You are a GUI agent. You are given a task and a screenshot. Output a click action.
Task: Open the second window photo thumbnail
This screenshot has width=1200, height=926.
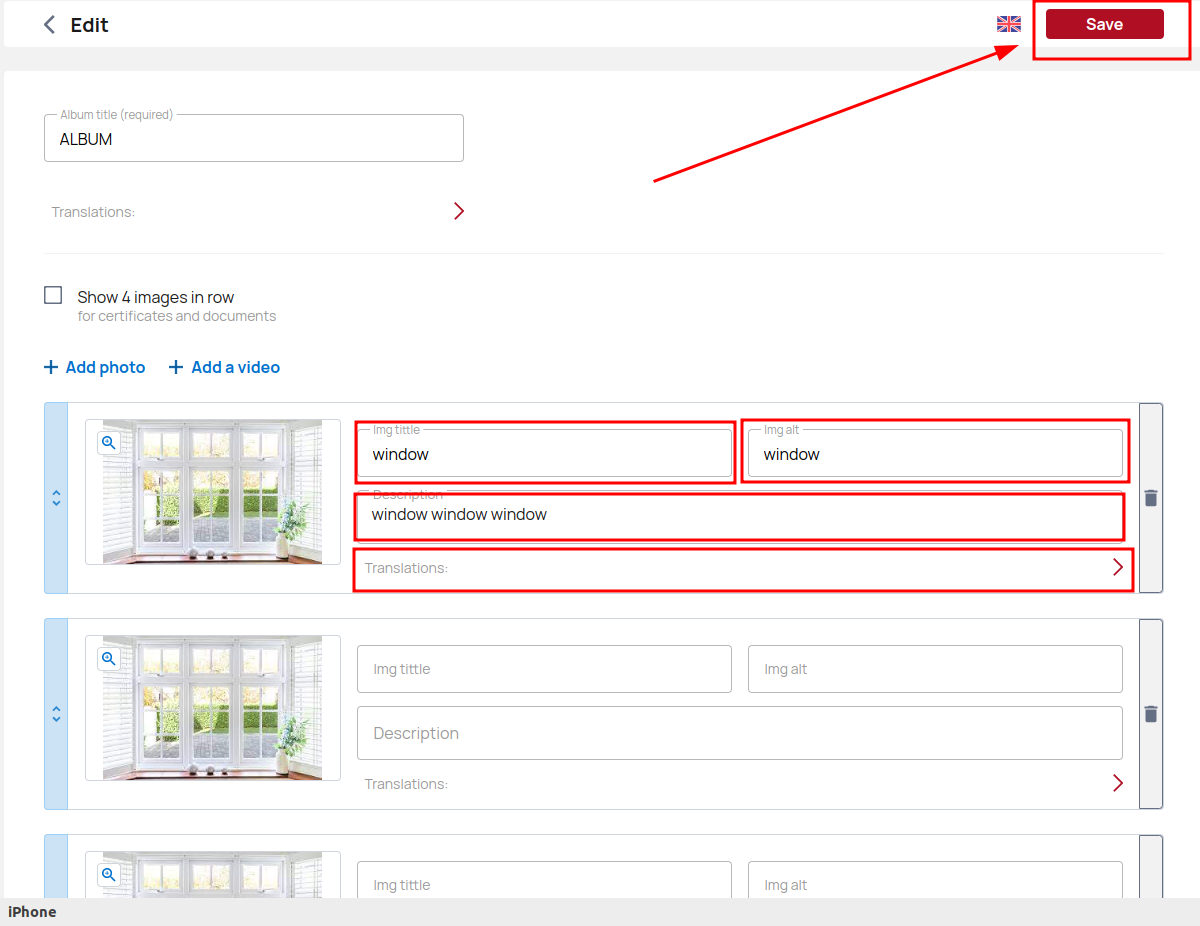pyautogui.click(x=213, y=708)
